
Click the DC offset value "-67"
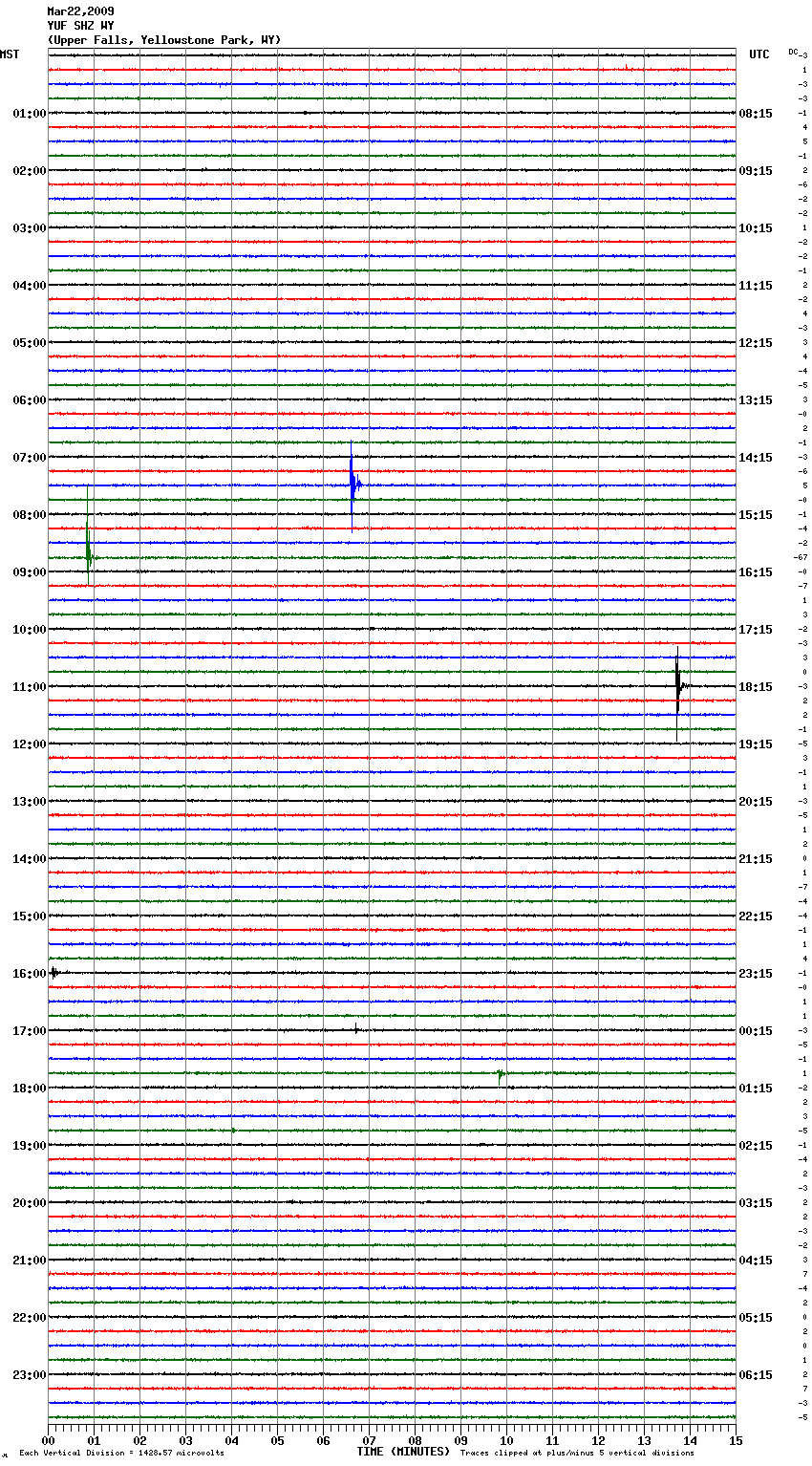pos(801,557)
